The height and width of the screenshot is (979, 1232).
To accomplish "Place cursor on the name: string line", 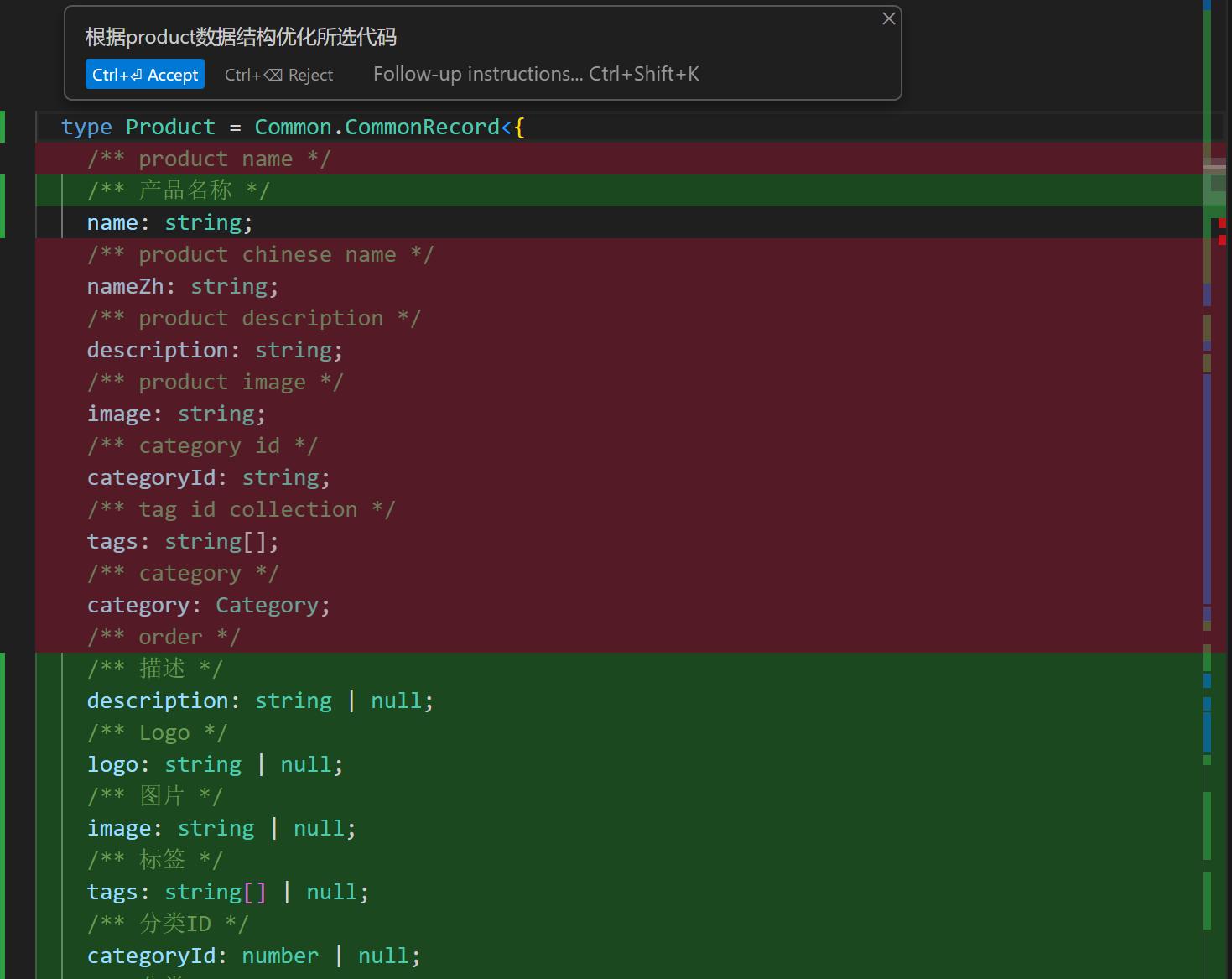I will tap(169, 223).
